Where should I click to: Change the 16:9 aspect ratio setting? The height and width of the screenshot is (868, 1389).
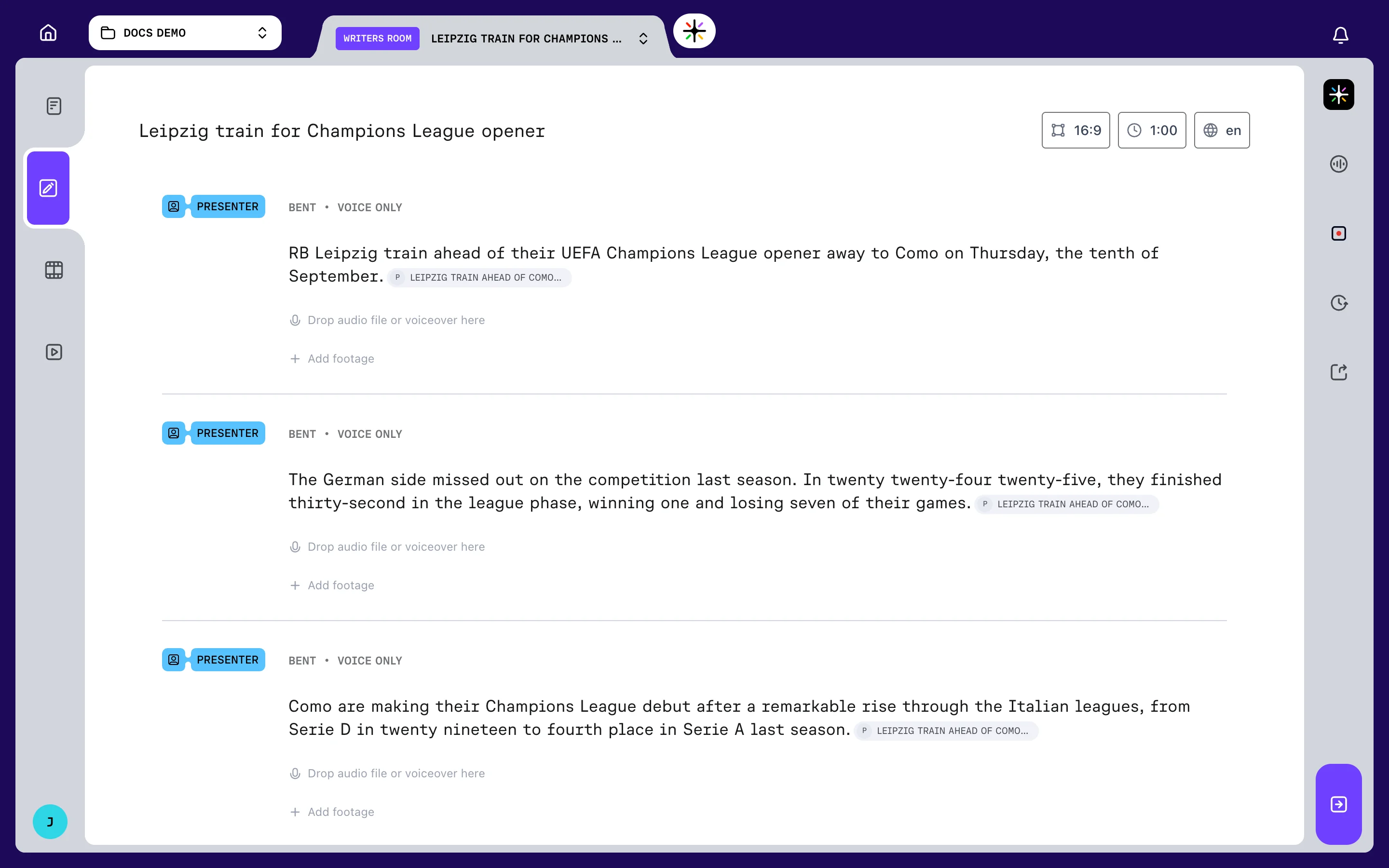tap(1076, 130)
